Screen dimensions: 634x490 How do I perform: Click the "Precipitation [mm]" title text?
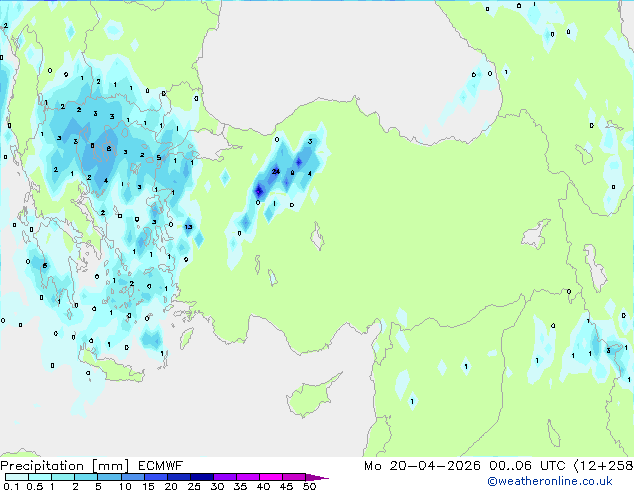pyautogui.click(x=65, y=466)
